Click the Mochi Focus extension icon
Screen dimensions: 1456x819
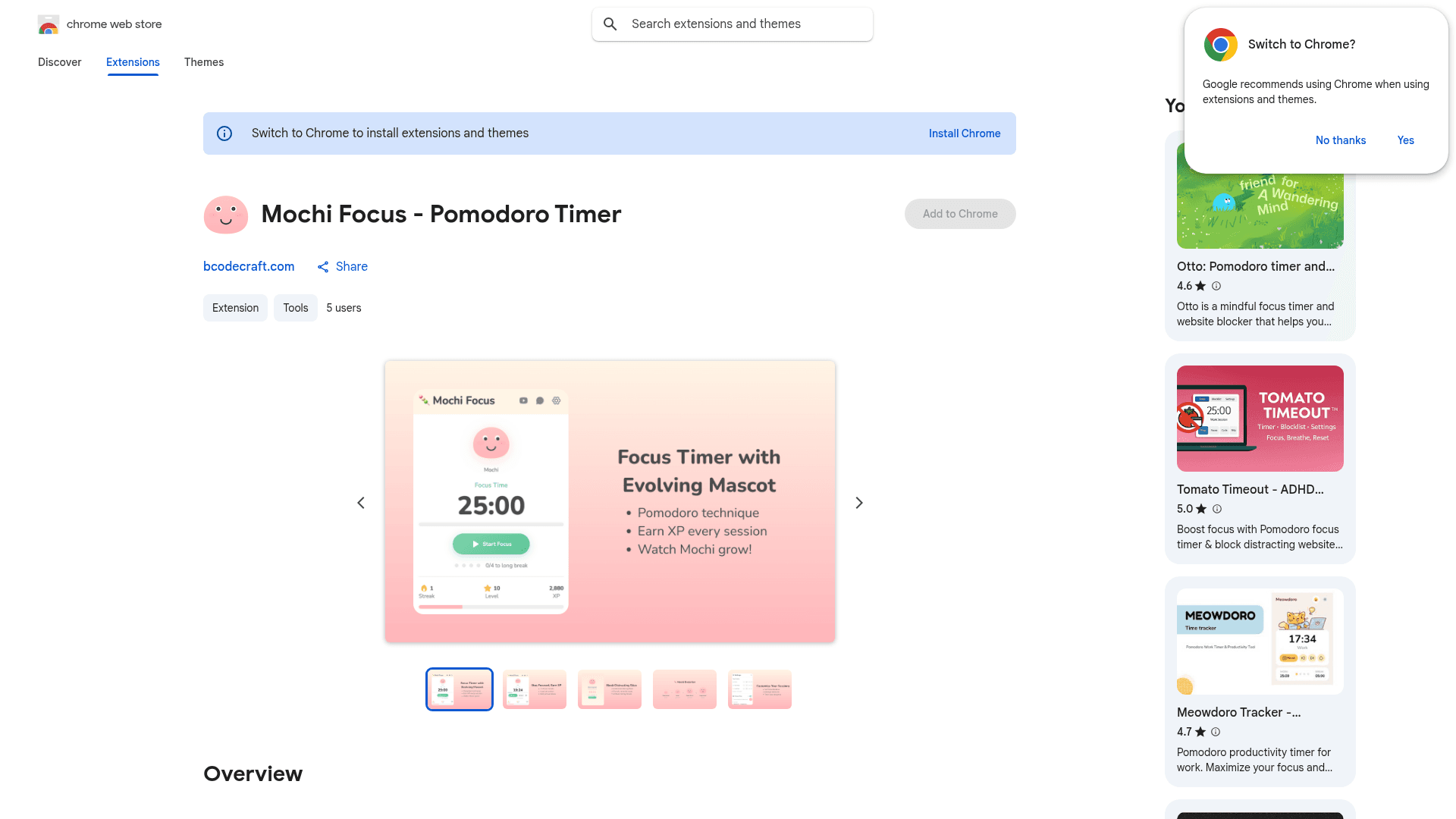(x=225, y=215)
